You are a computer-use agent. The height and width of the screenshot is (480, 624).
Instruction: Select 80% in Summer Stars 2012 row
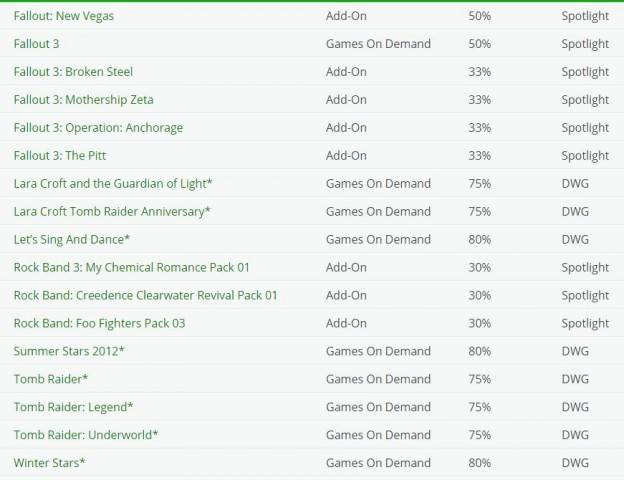[480, 351]
